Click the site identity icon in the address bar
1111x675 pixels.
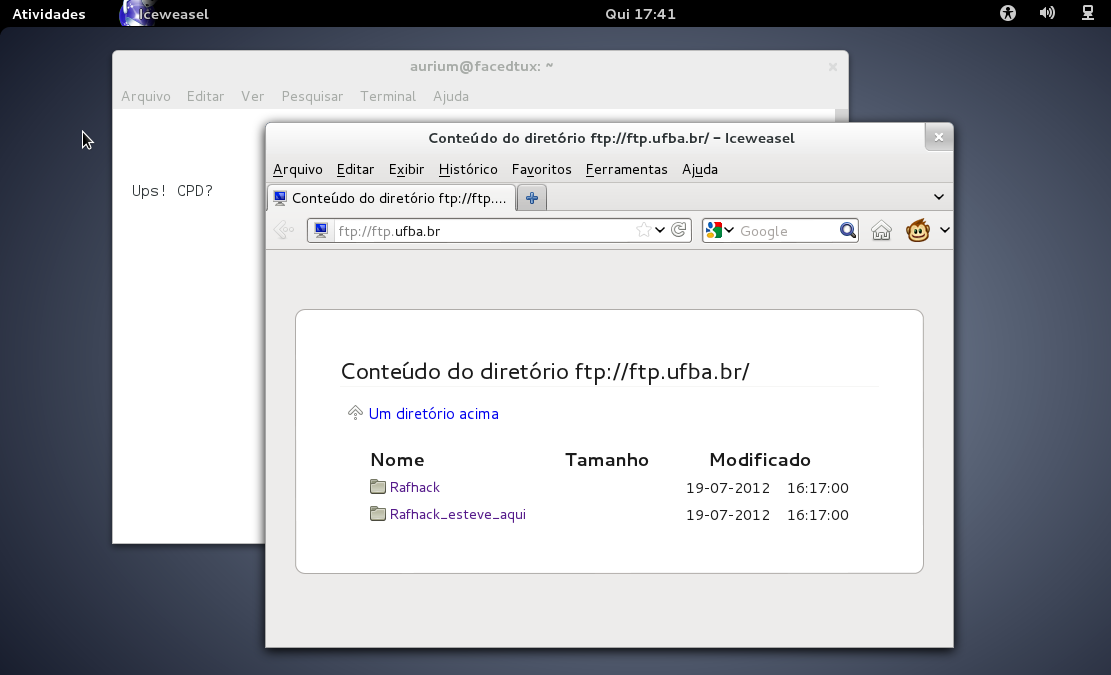click(x=321, y=230)
